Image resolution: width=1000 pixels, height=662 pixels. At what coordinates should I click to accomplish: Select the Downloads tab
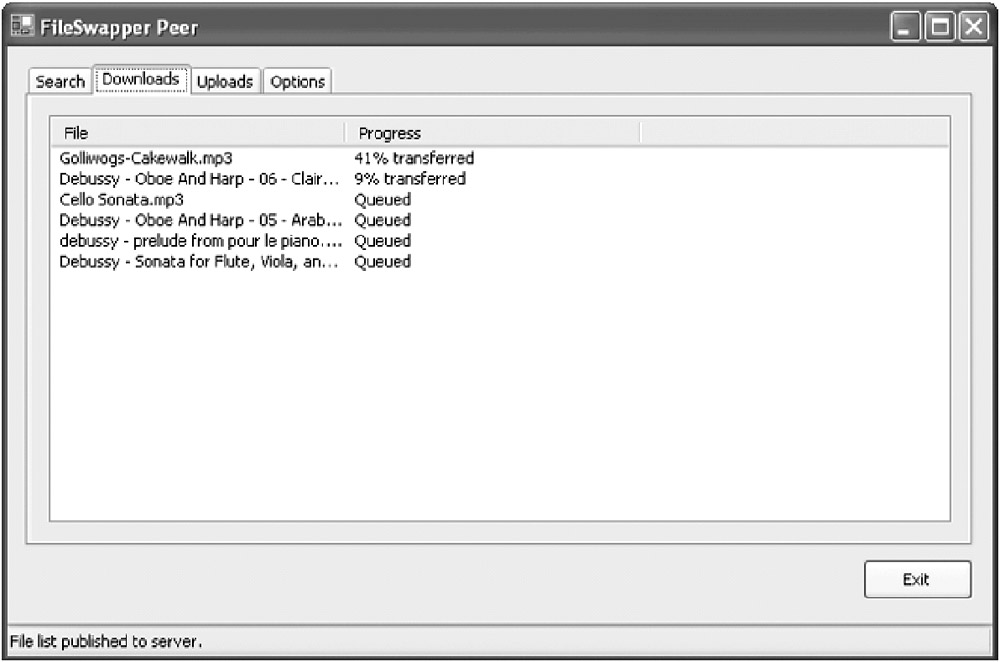[141, 79]
